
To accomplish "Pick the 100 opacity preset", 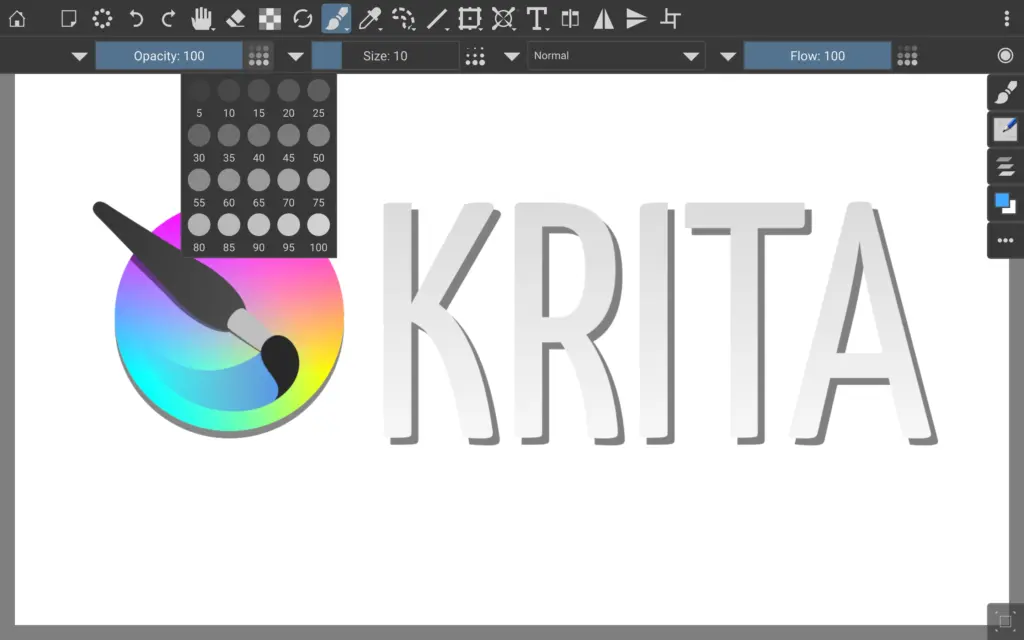I will point(318,225).
